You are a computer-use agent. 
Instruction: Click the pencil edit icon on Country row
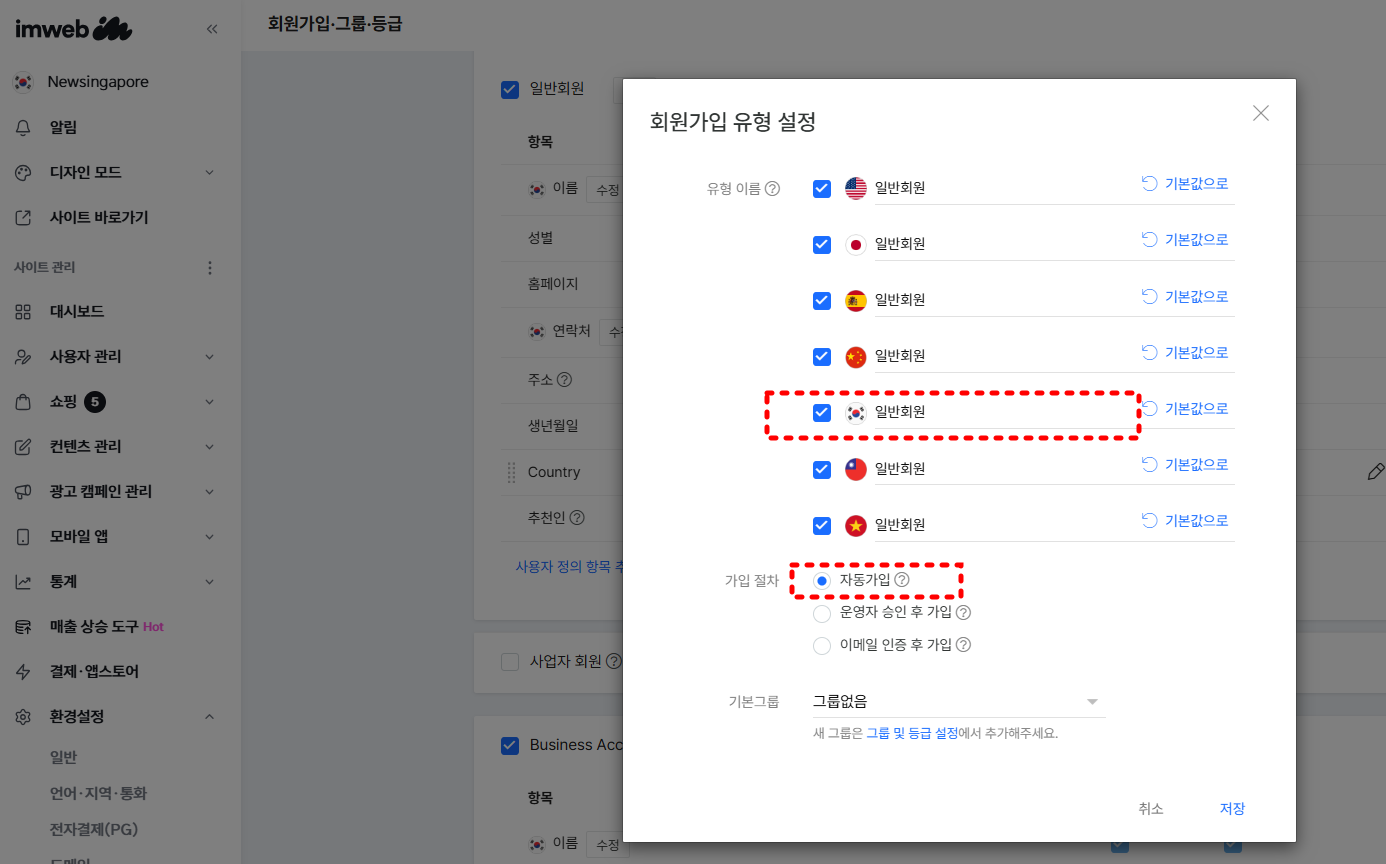click(1376, 472)
